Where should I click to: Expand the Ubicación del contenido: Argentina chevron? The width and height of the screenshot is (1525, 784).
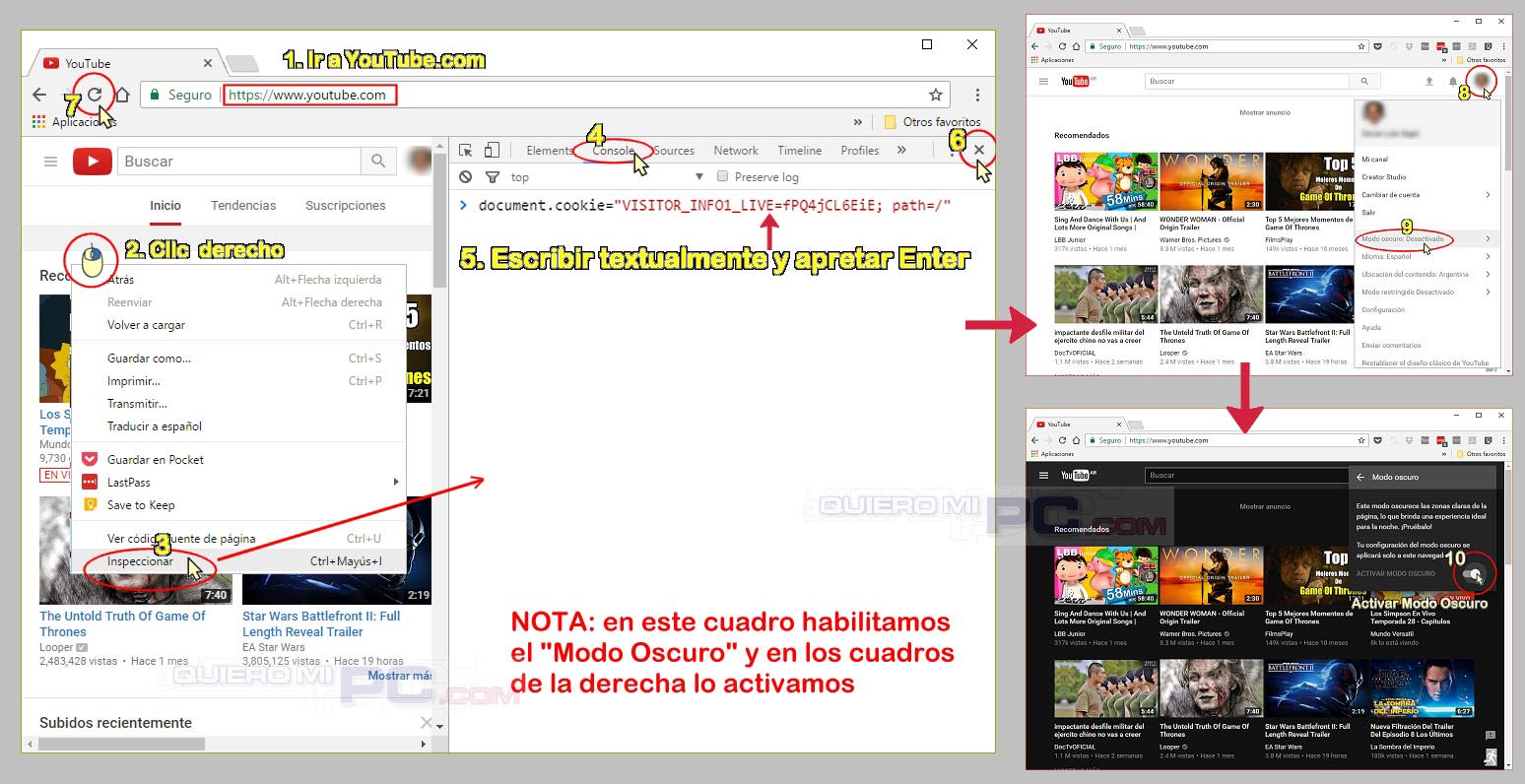[1488, 275]
